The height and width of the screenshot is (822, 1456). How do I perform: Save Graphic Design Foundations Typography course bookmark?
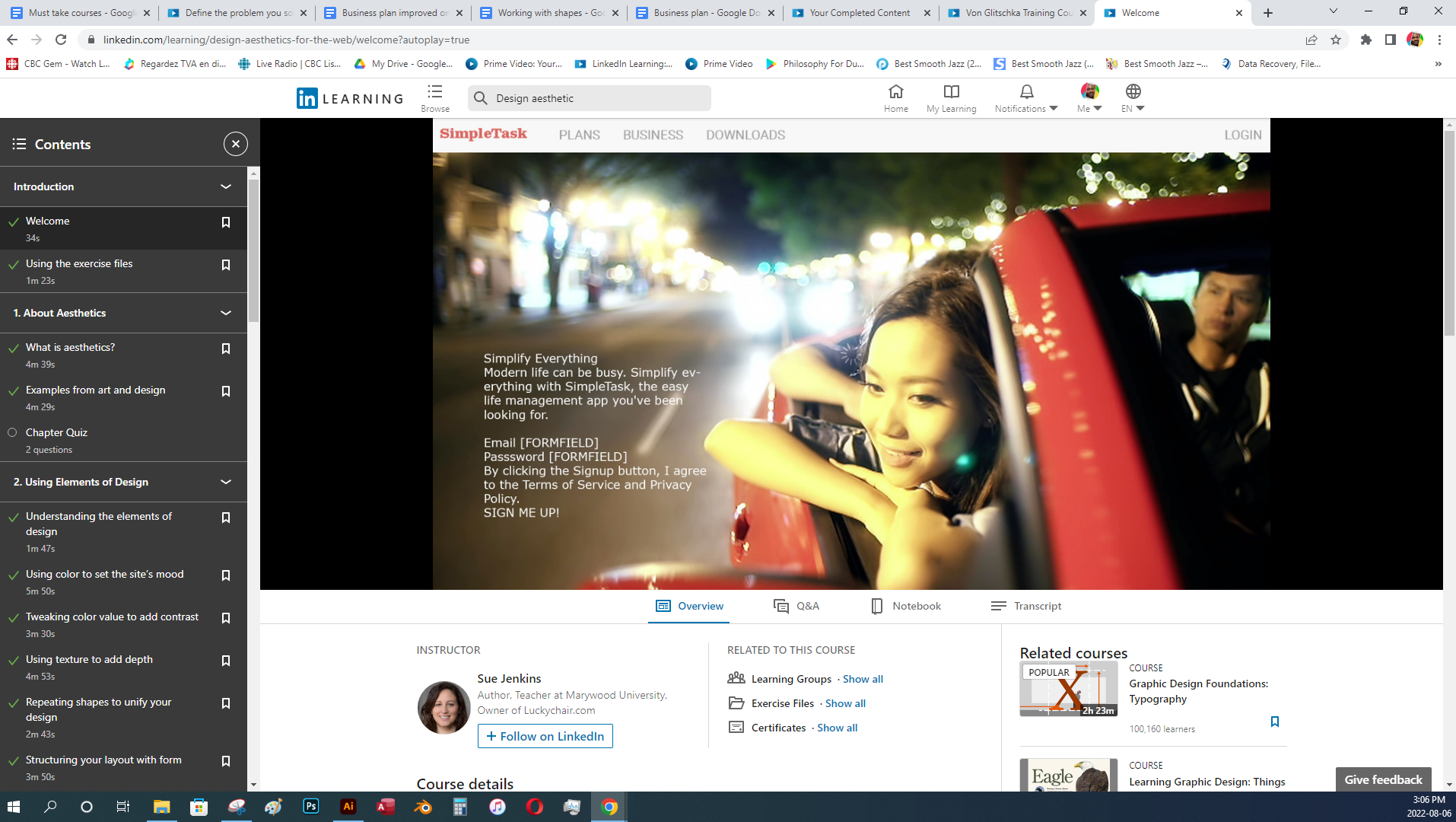1275,722
